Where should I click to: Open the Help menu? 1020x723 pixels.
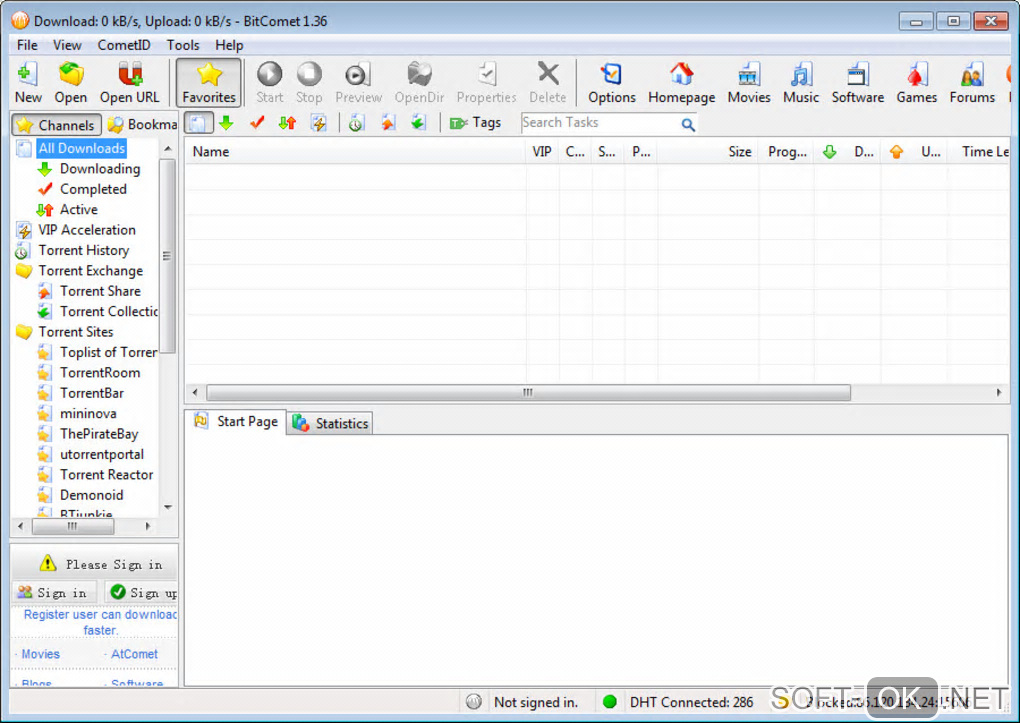click(229, 45)
